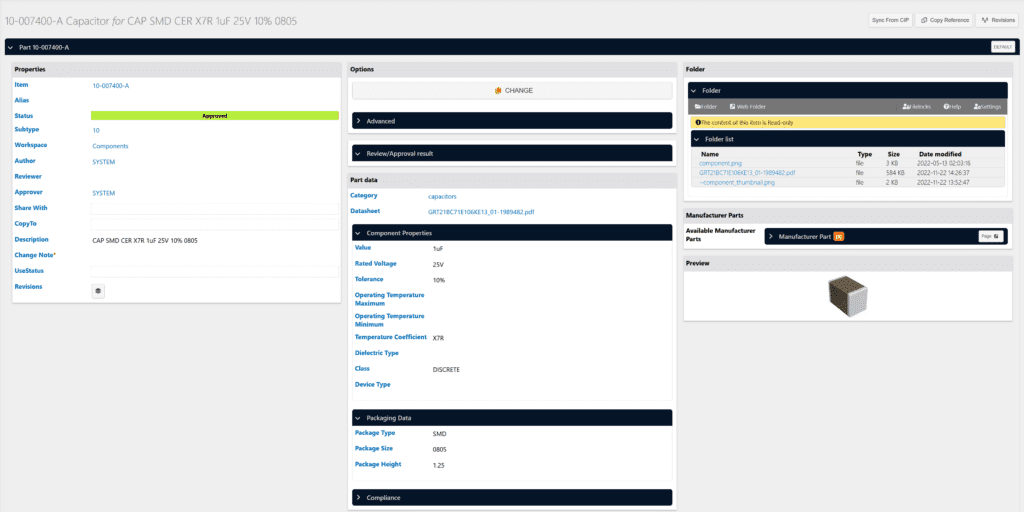Open Revisions from the top toolbar
Viewport: 1024px width, 512px height.
pos(996,20)
